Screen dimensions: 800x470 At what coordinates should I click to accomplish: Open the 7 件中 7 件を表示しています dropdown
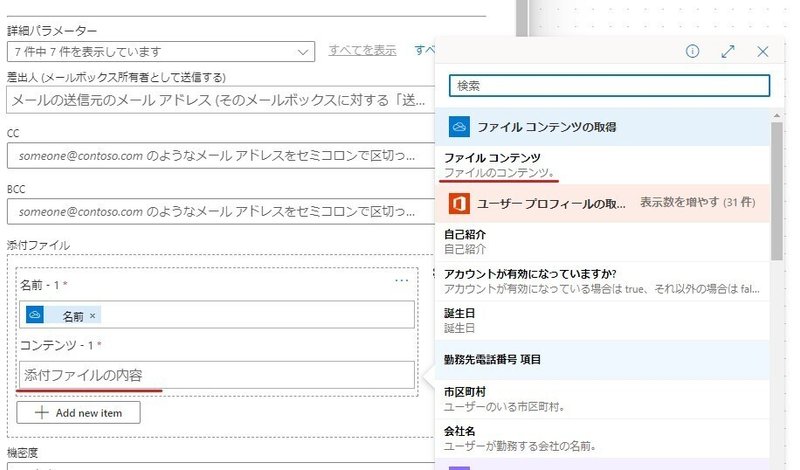point(161,52)
